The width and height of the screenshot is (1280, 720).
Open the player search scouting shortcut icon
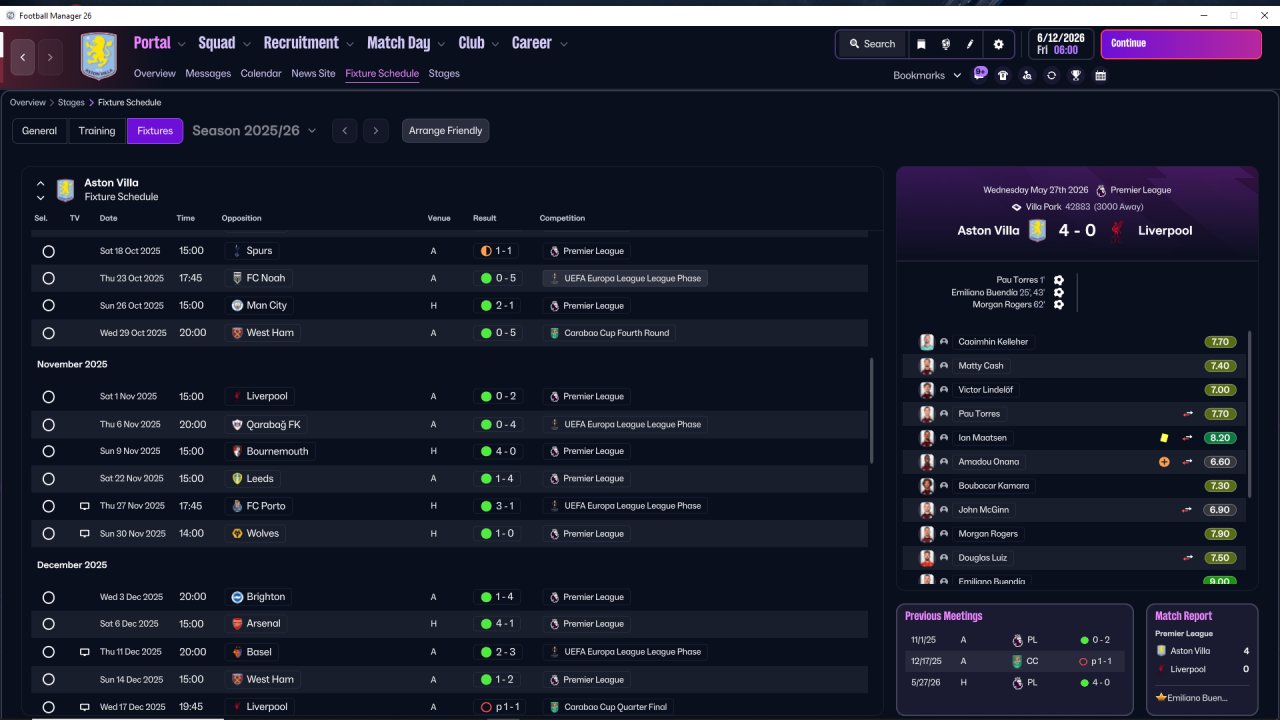(1027, 75)
